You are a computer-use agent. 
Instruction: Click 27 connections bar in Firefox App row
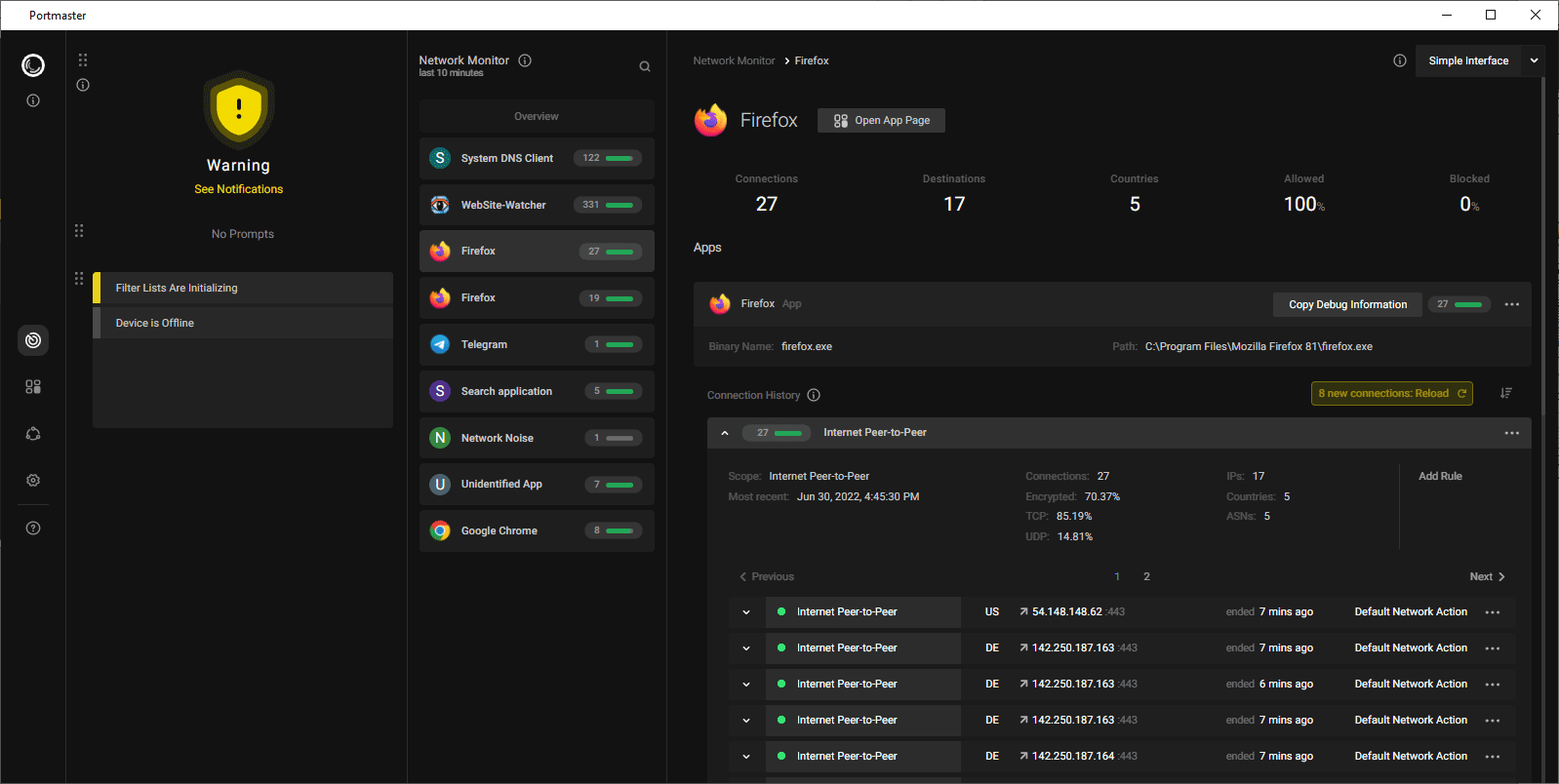[1459, 304]
